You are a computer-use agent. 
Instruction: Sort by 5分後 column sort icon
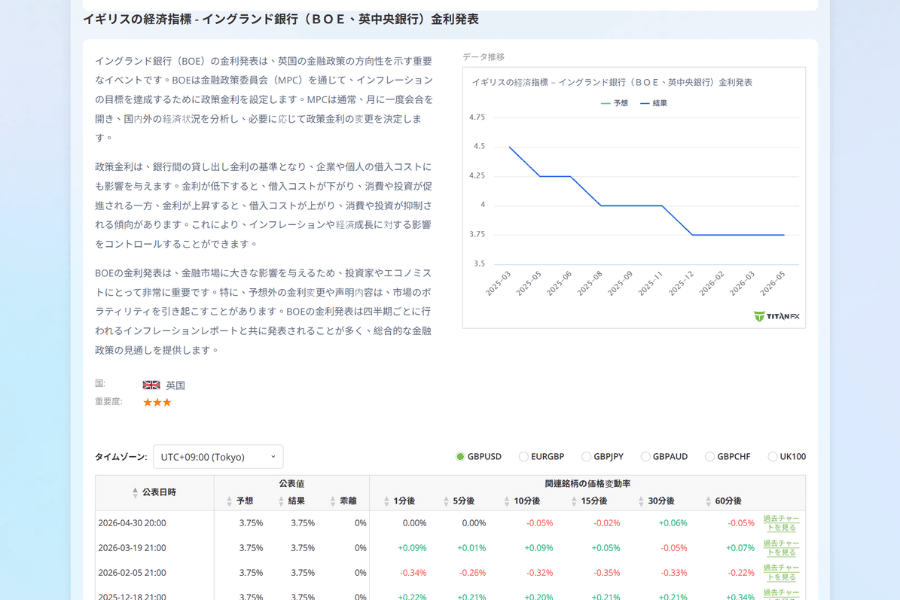coord(446,501)
